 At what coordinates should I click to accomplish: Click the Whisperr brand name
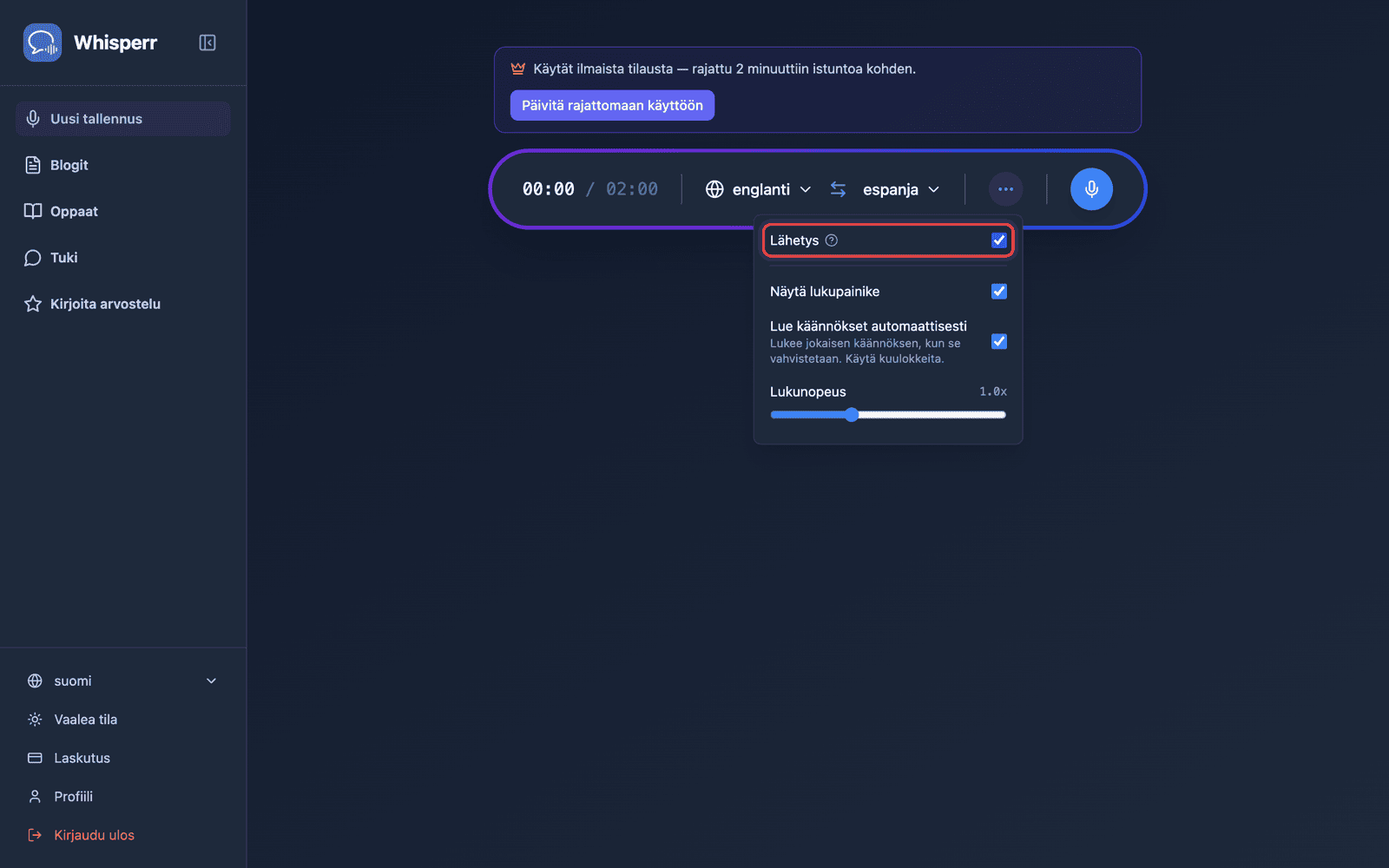point(115,43)
